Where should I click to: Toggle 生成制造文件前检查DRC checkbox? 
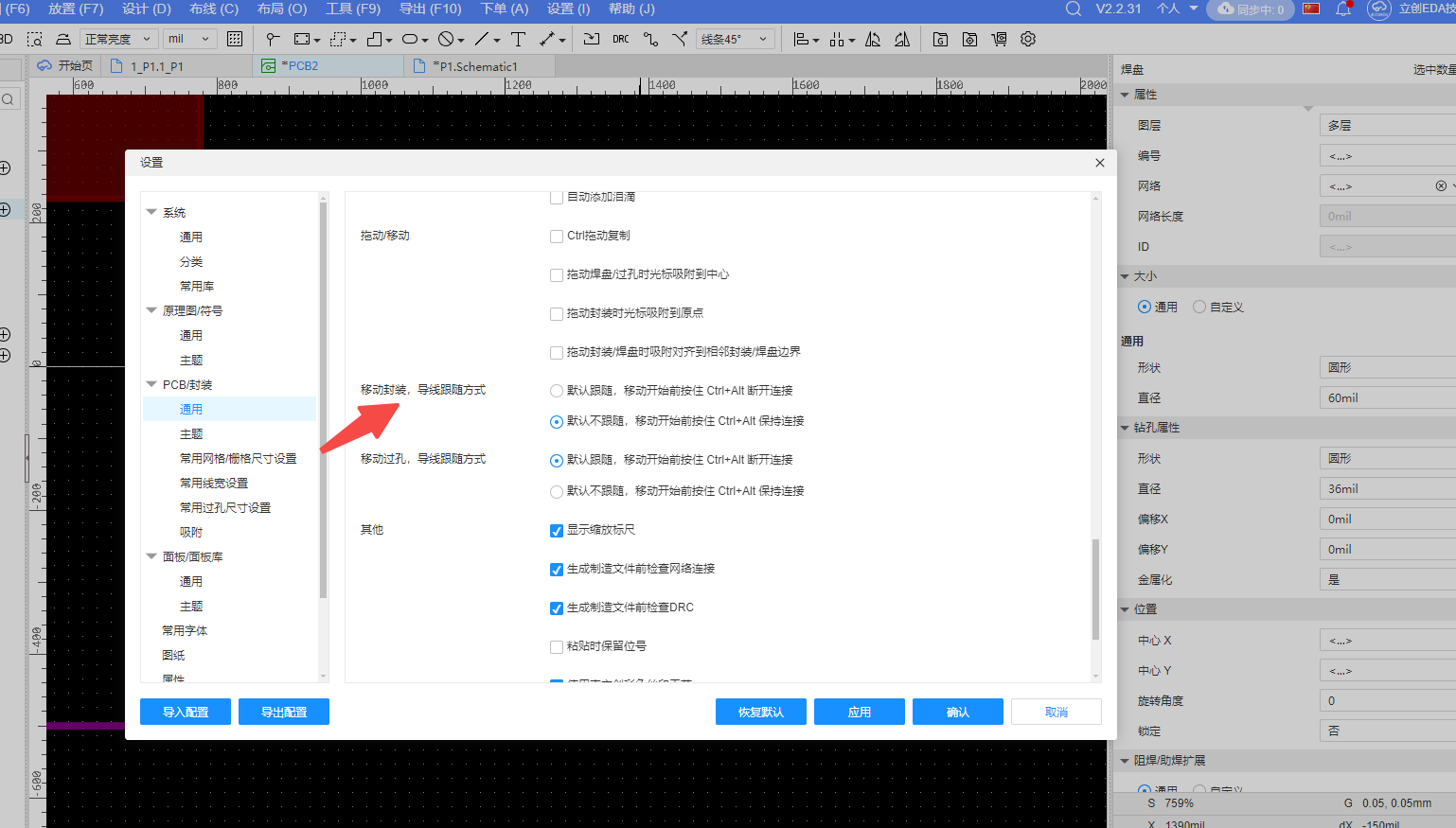click(557, 608)
